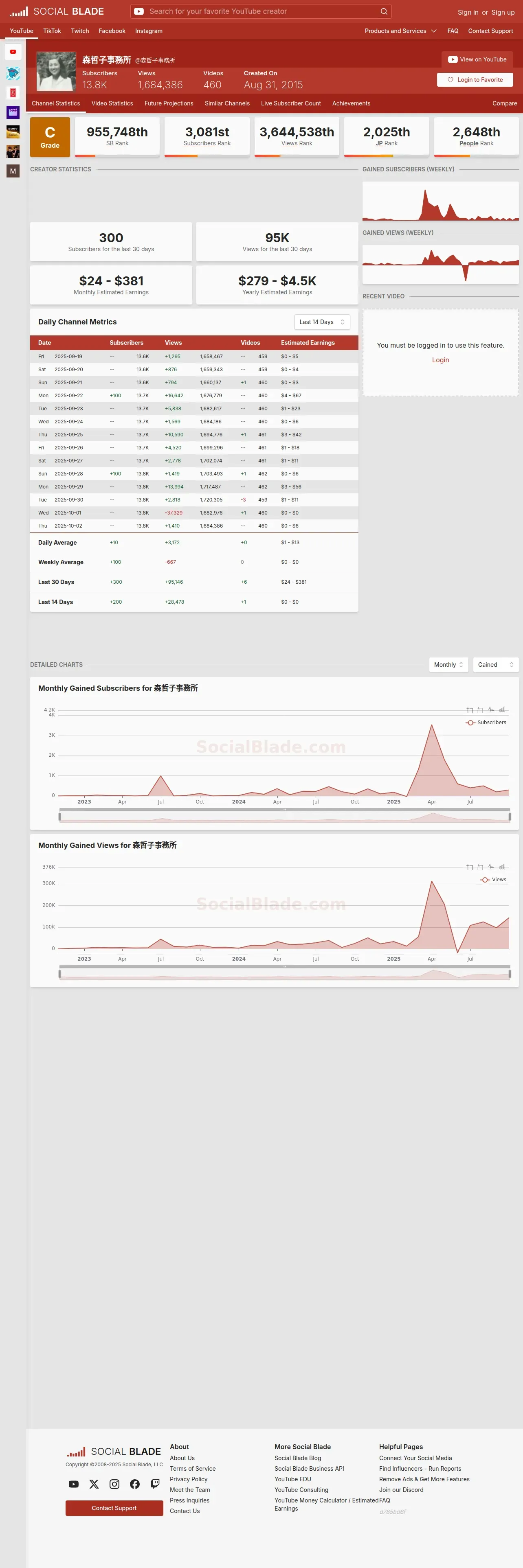The width and height of the screenshot is (523, 1568).
Task: Open the Monthly interval dropdown
Action: pos(449,665)
